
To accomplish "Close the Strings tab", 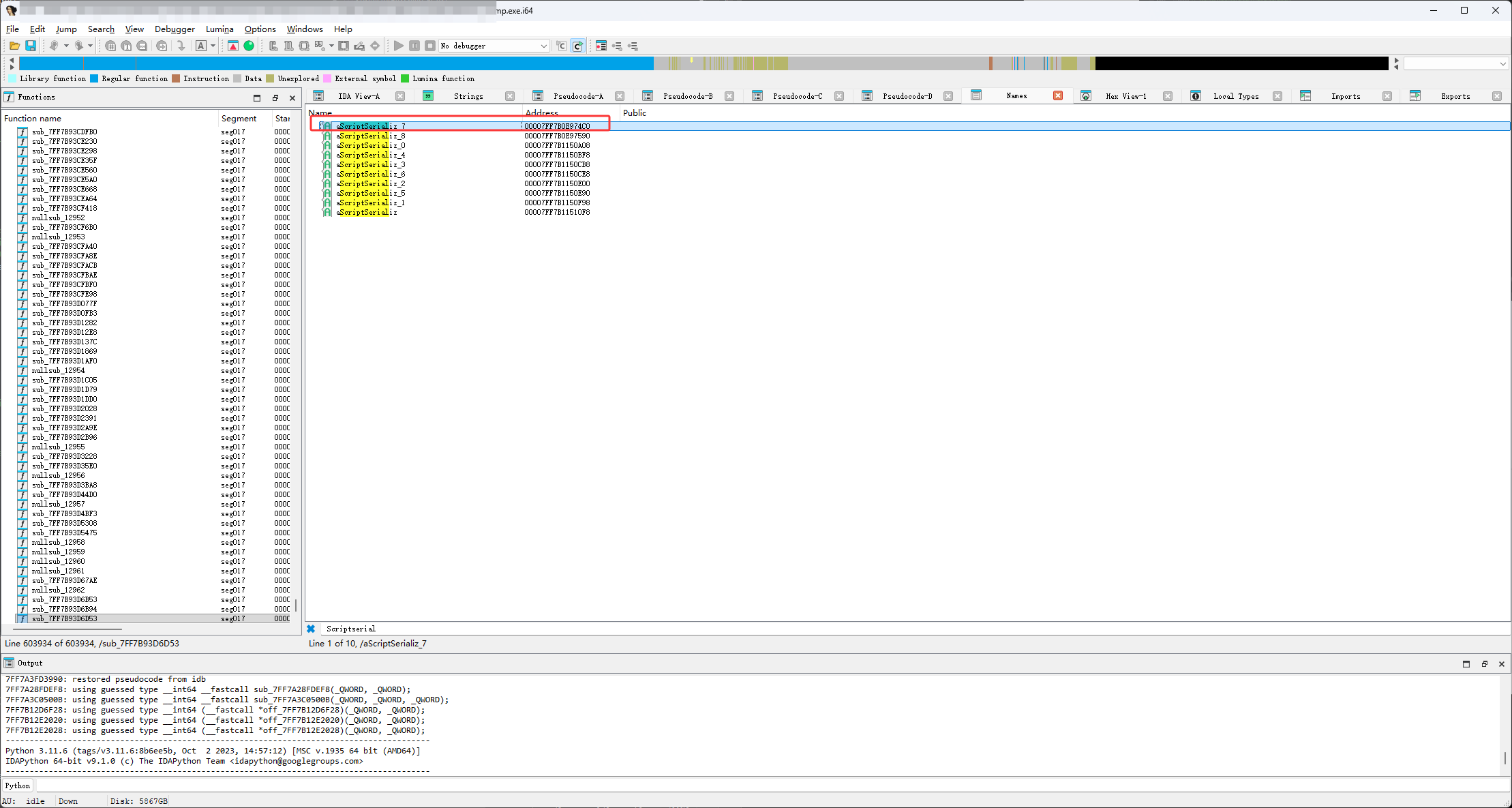I will pyautogui.click(x=509, y=96).
